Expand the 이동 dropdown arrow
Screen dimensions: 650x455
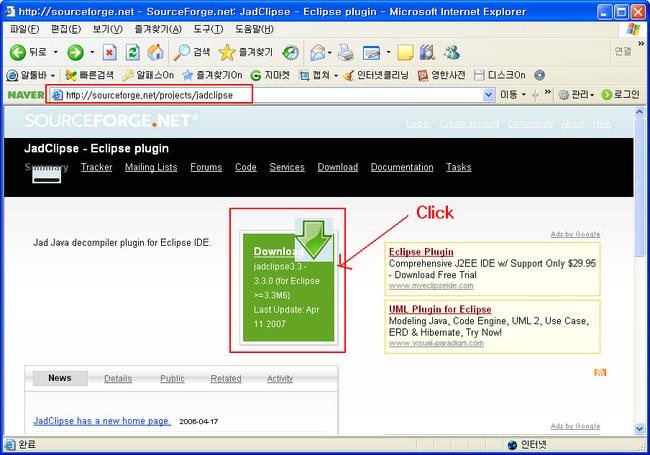(524, 95)
